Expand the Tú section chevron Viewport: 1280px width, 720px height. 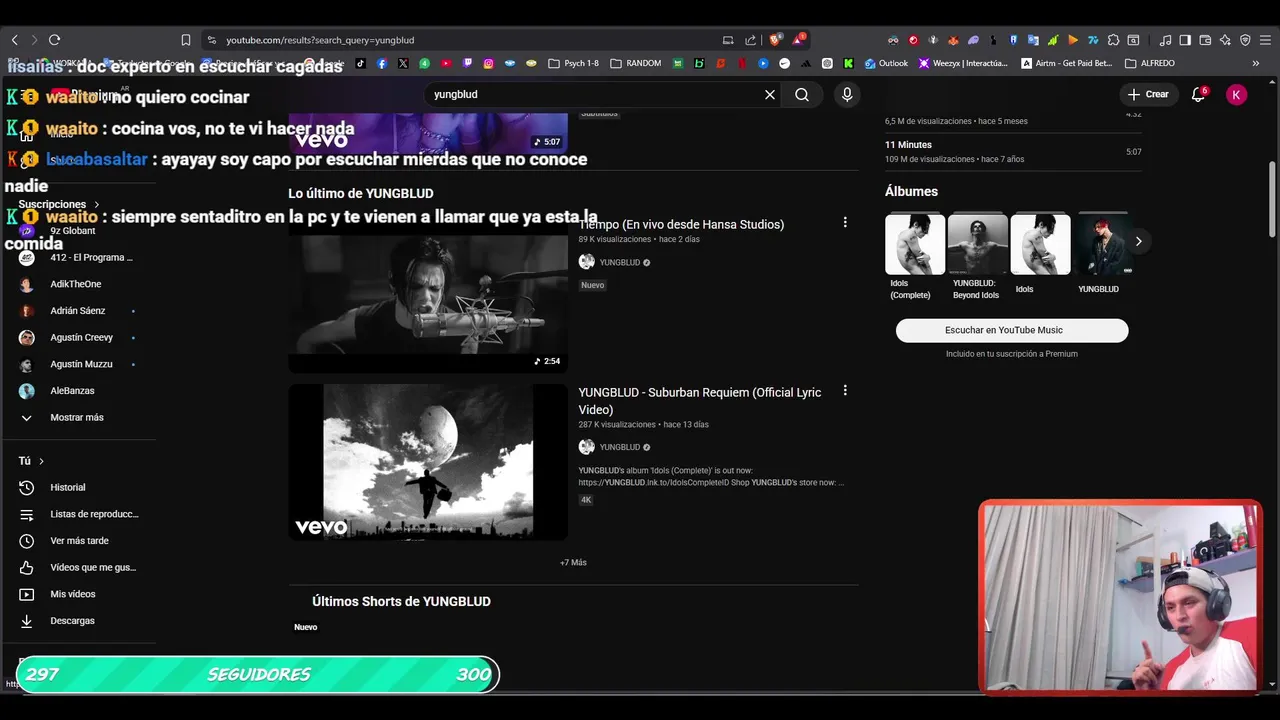[41, 461]
